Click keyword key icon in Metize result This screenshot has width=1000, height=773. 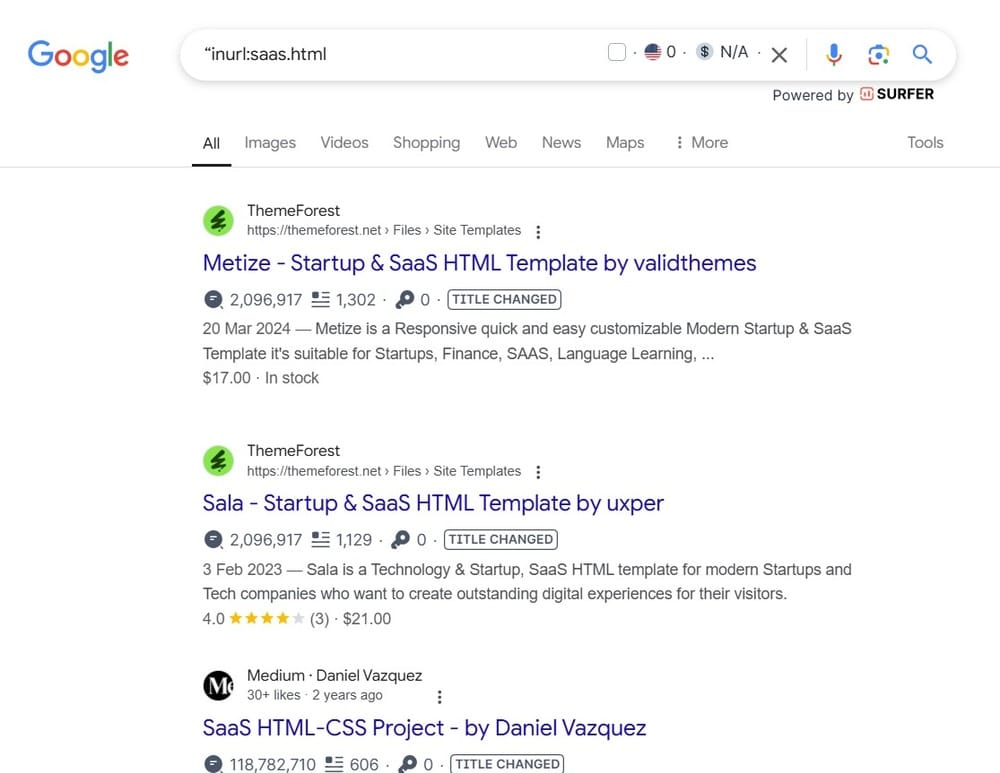click(405, 299)
